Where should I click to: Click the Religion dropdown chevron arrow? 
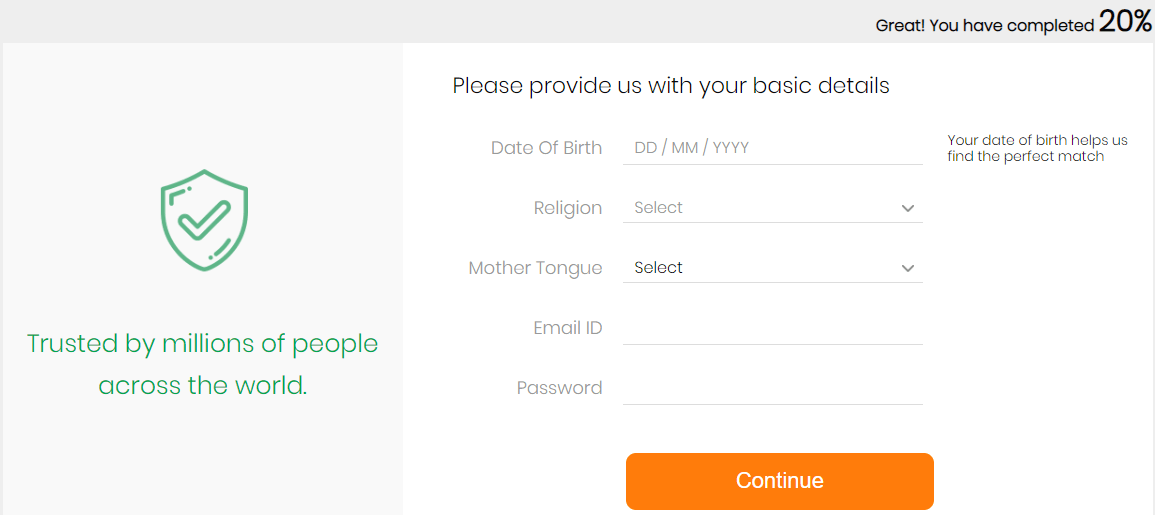pos(908,209)
